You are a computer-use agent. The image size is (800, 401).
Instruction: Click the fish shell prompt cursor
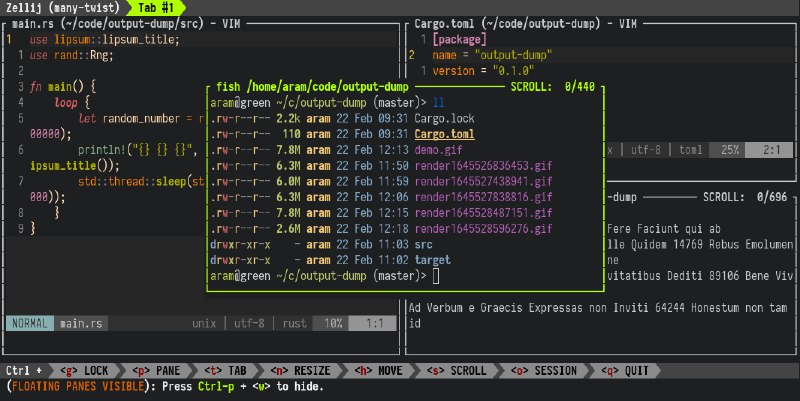point(436,275)
